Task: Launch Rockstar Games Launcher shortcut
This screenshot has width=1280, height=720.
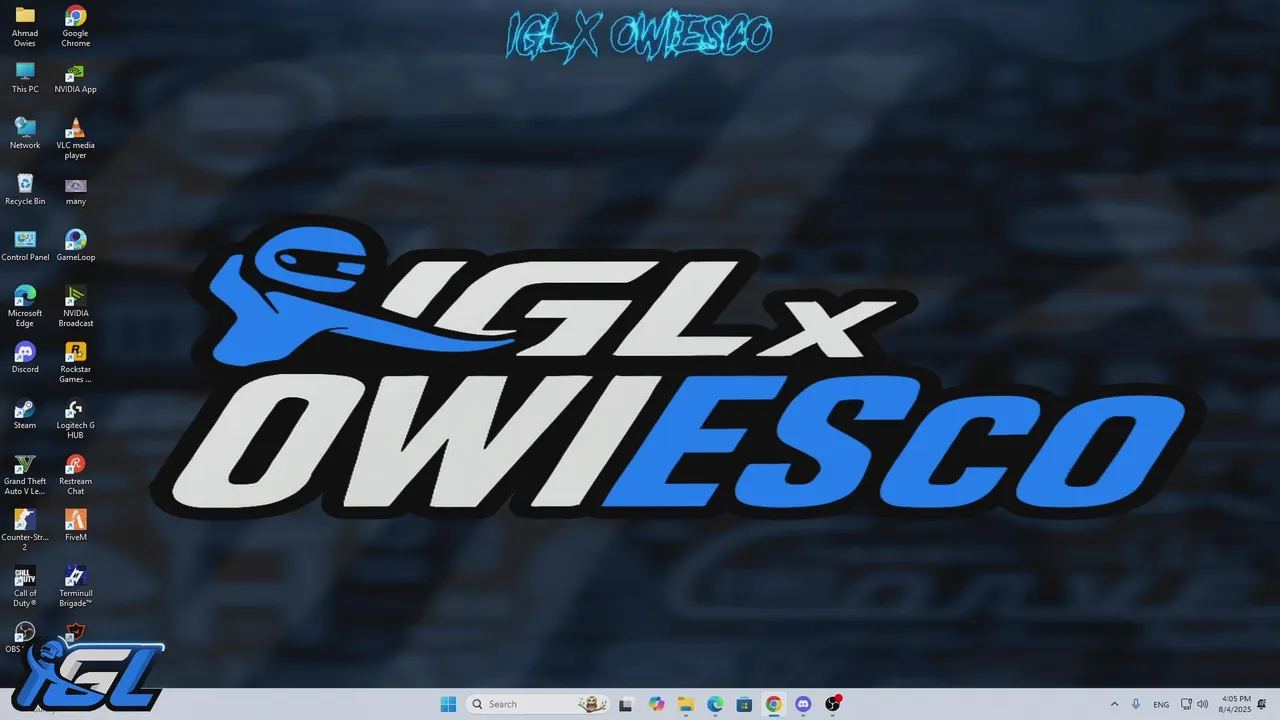Action: (x=75, y=362)
